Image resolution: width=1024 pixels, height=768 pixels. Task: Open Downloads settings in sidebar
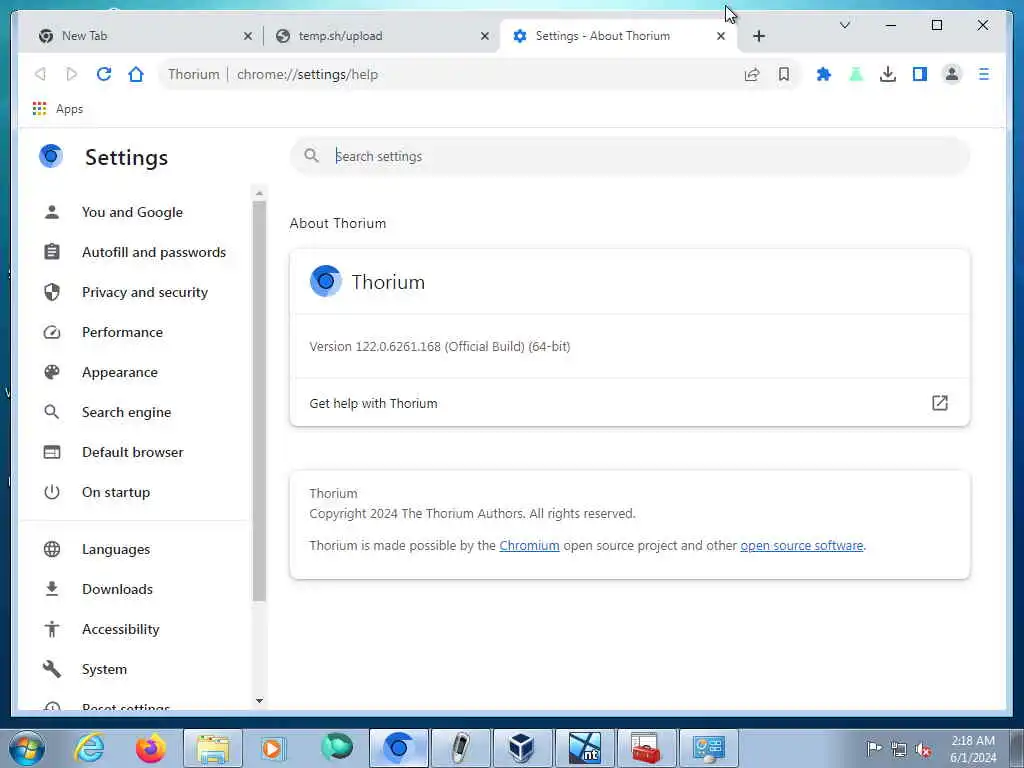(x=134, y=589)
